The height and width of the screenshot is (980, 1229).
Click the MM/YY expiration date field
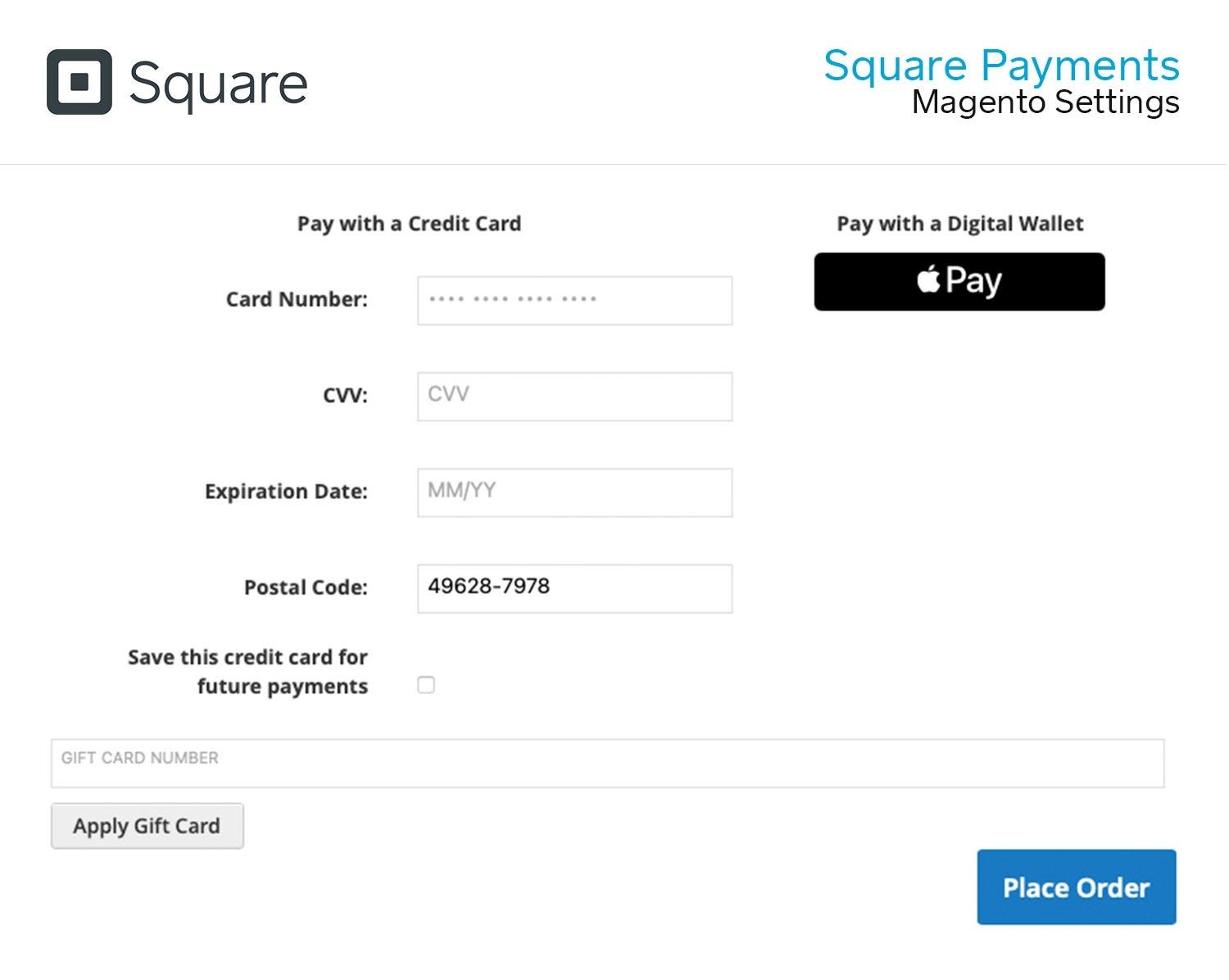coord(574,492)
